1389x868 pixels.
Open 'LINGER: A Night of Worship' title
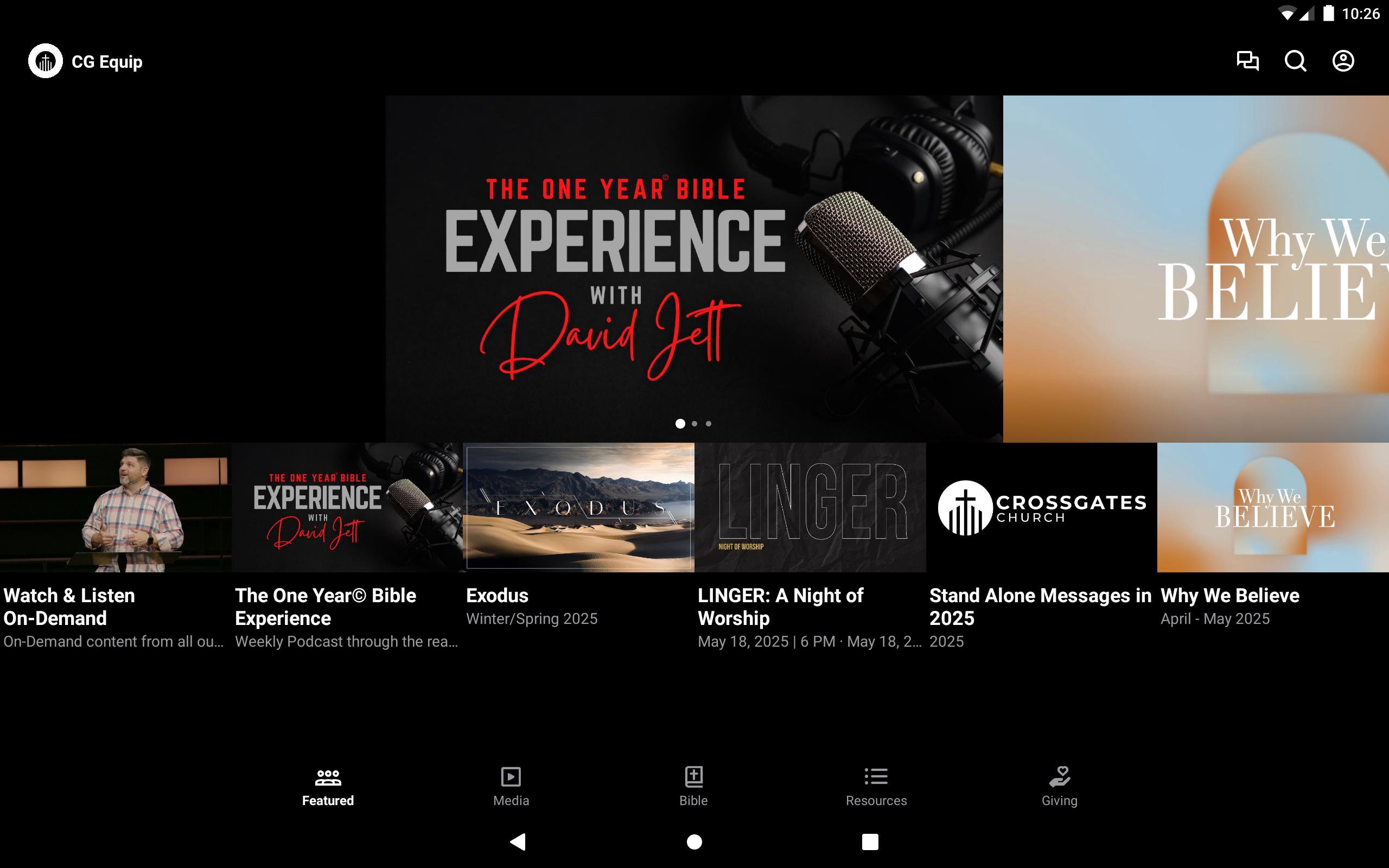(781, 607)
